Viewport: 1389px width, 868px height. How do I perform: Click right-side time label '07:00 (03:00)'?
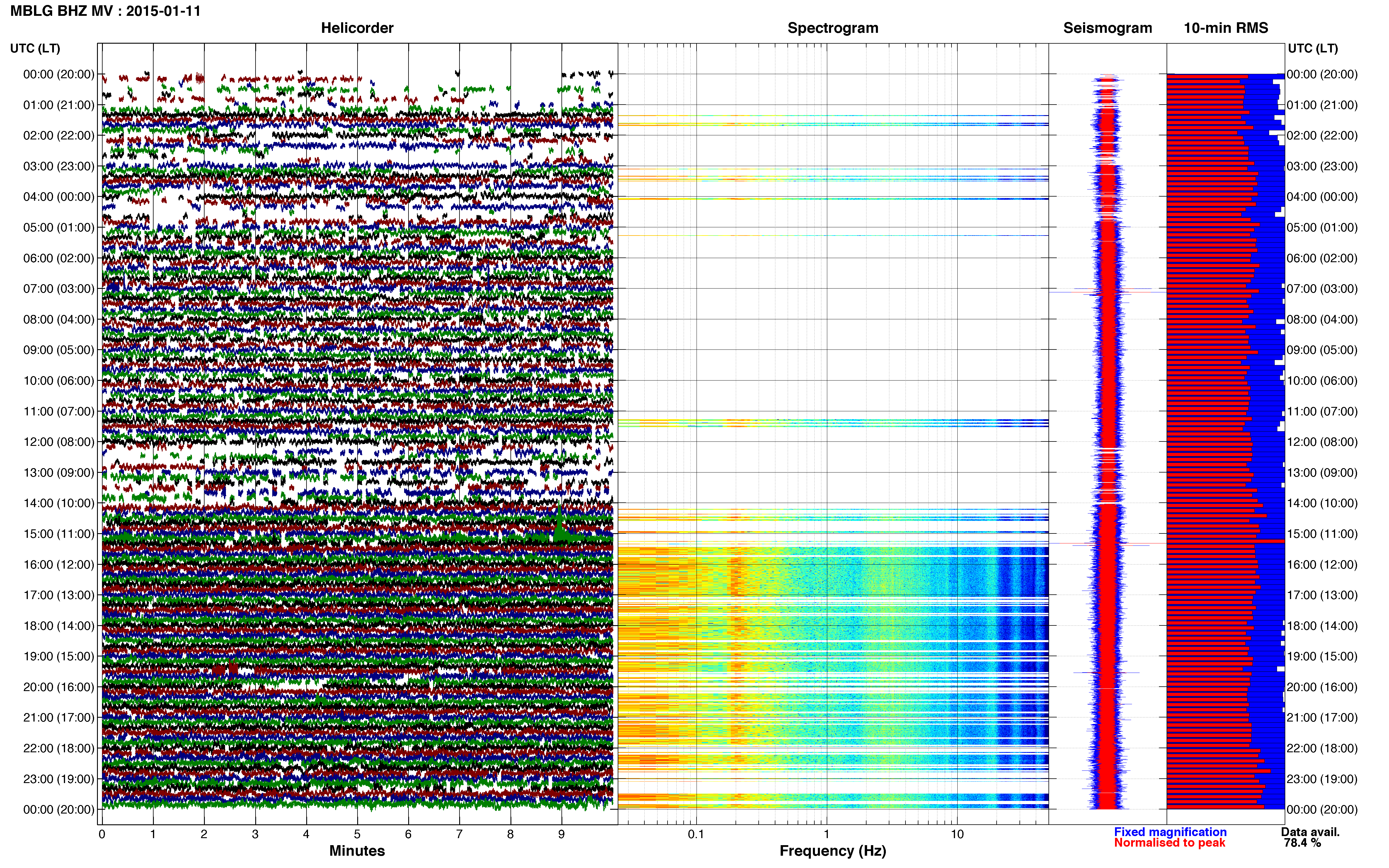pyautogui.click(x=1322, y=289)
